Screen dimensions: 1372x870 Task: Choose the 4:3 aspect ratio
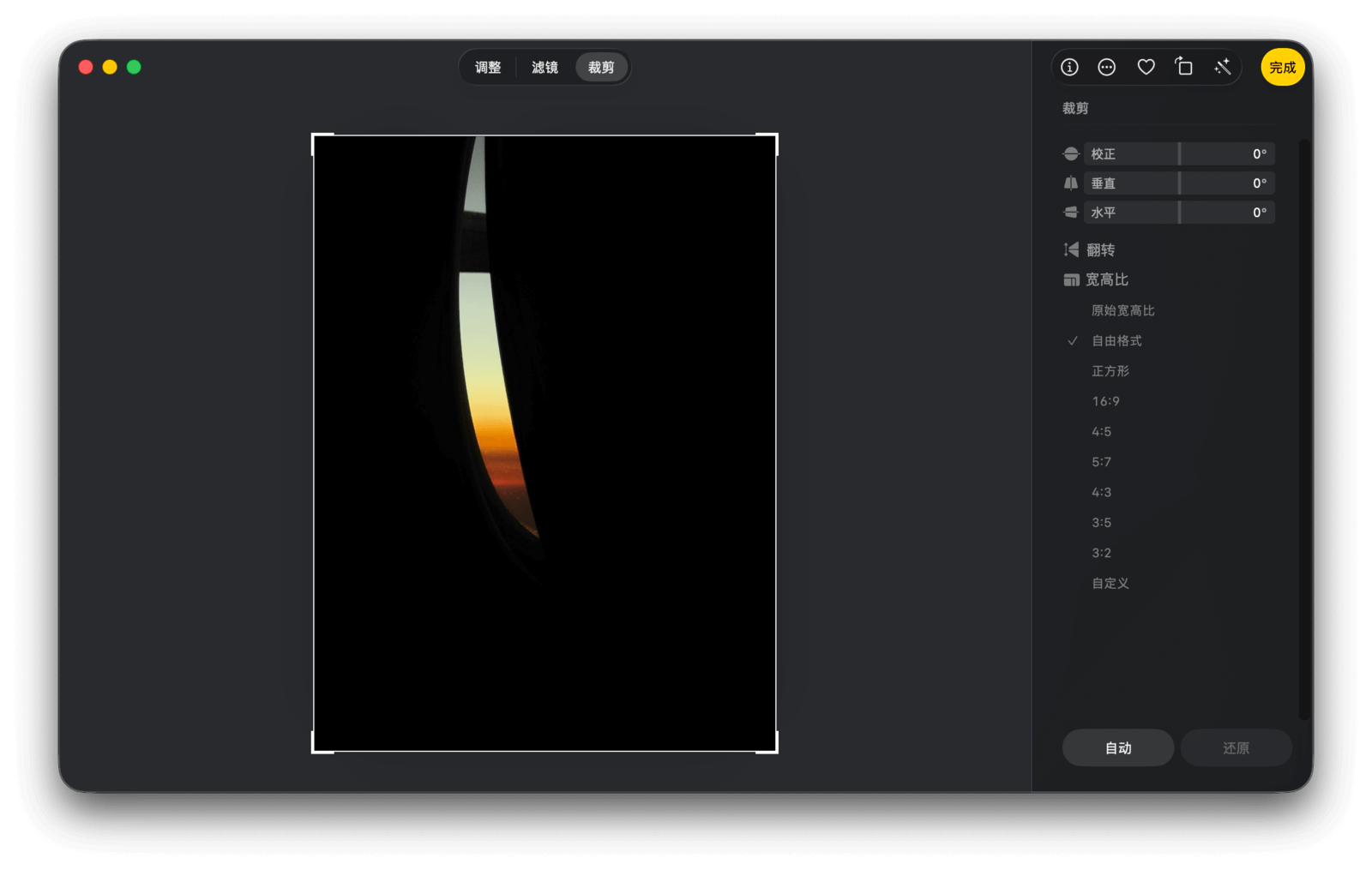point(1101,492)
